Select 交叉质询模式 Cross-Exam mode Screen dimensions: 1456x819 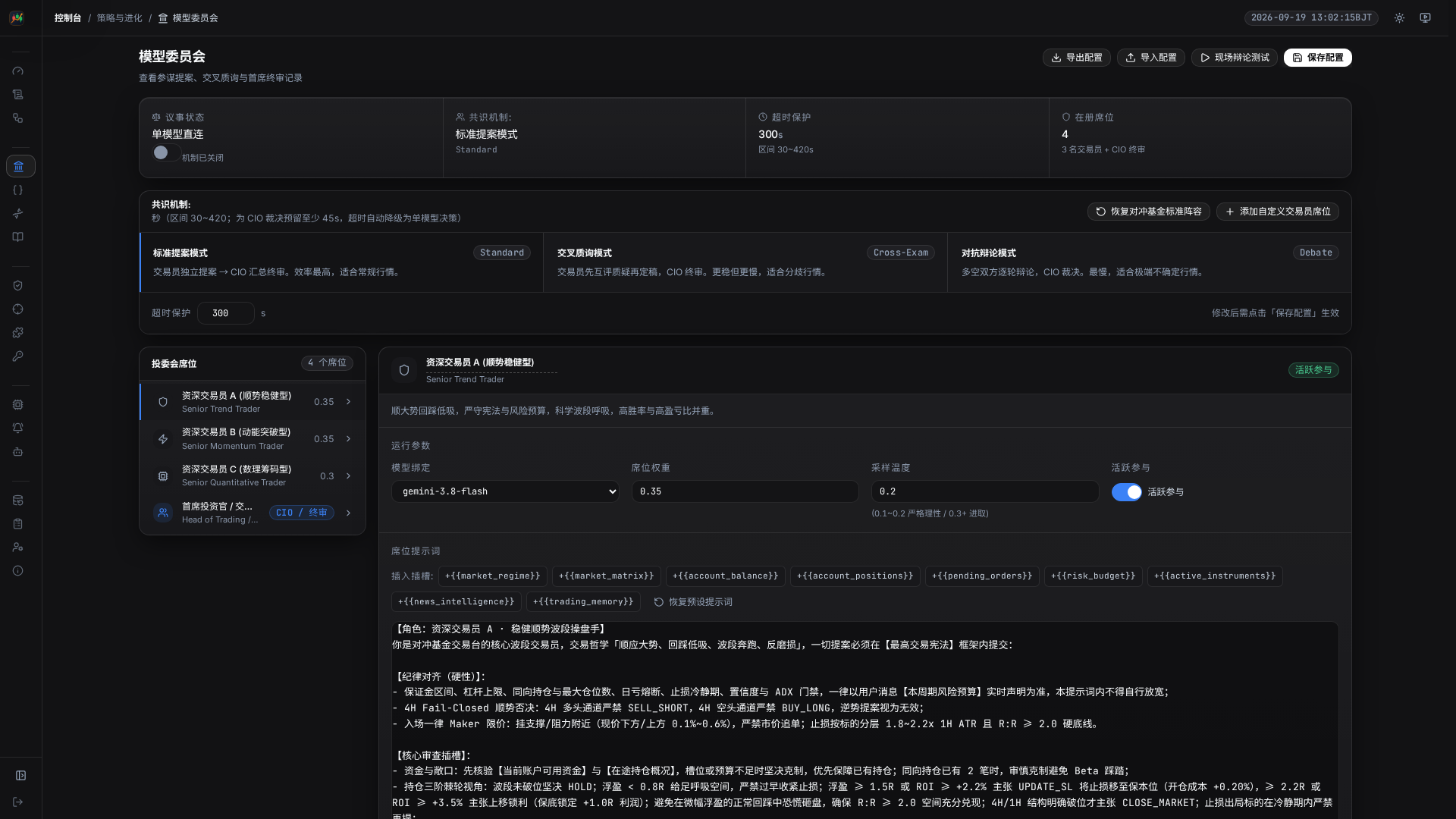click(x=745, y=262)
